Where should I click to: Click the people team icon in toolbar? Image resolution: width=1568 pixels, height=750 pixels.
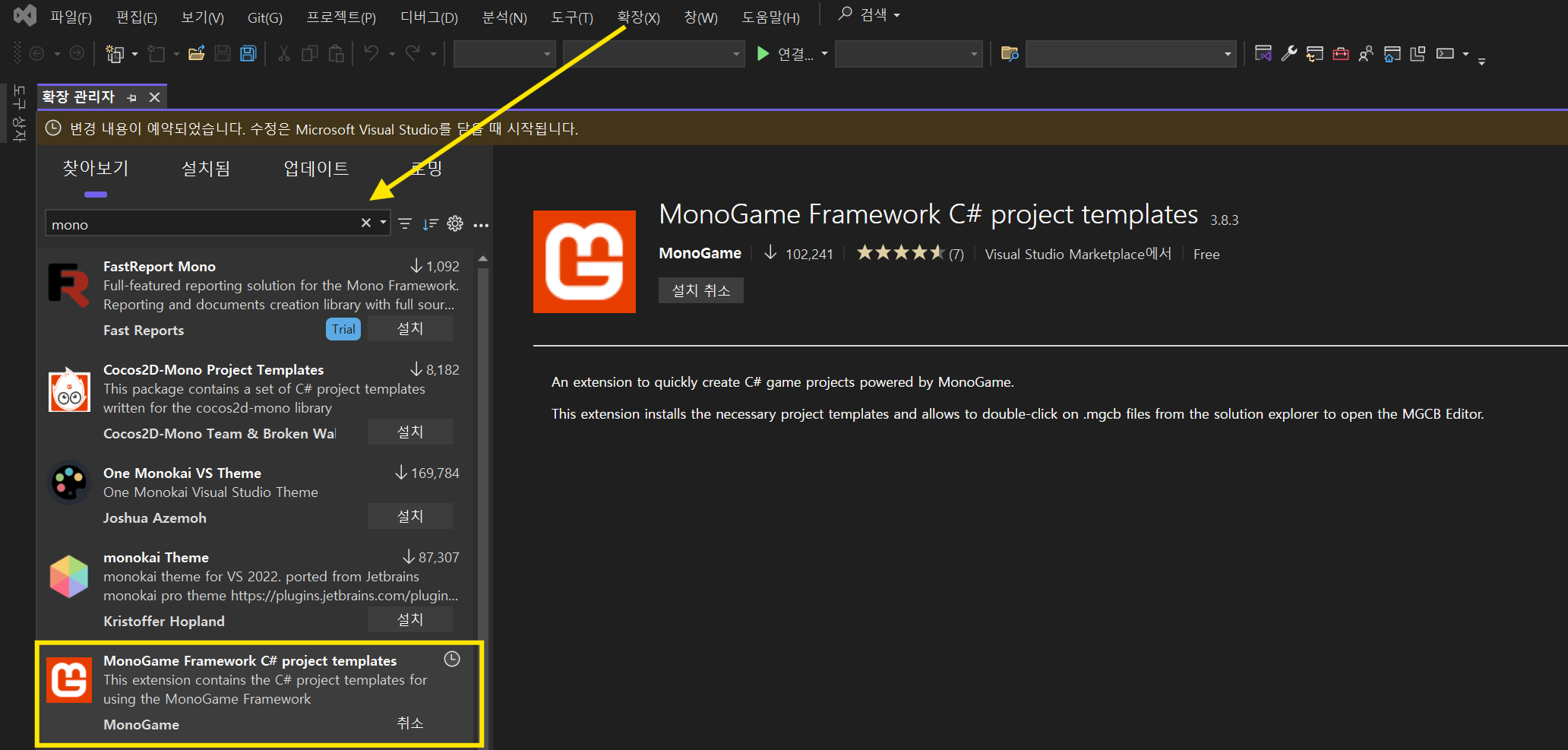pos(1366,53)
